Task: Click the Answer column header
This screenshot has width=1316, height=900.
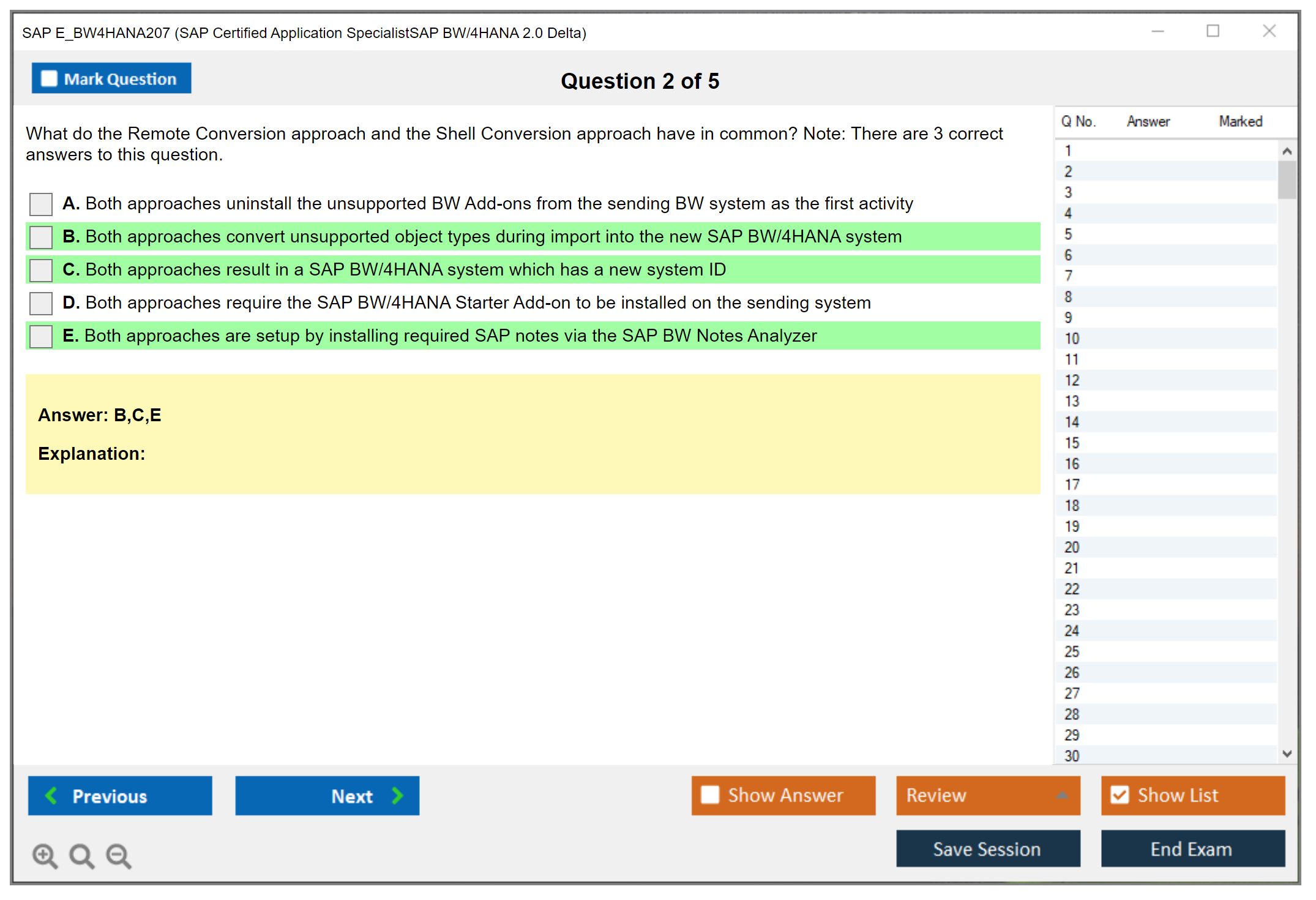Action: 1148,121
